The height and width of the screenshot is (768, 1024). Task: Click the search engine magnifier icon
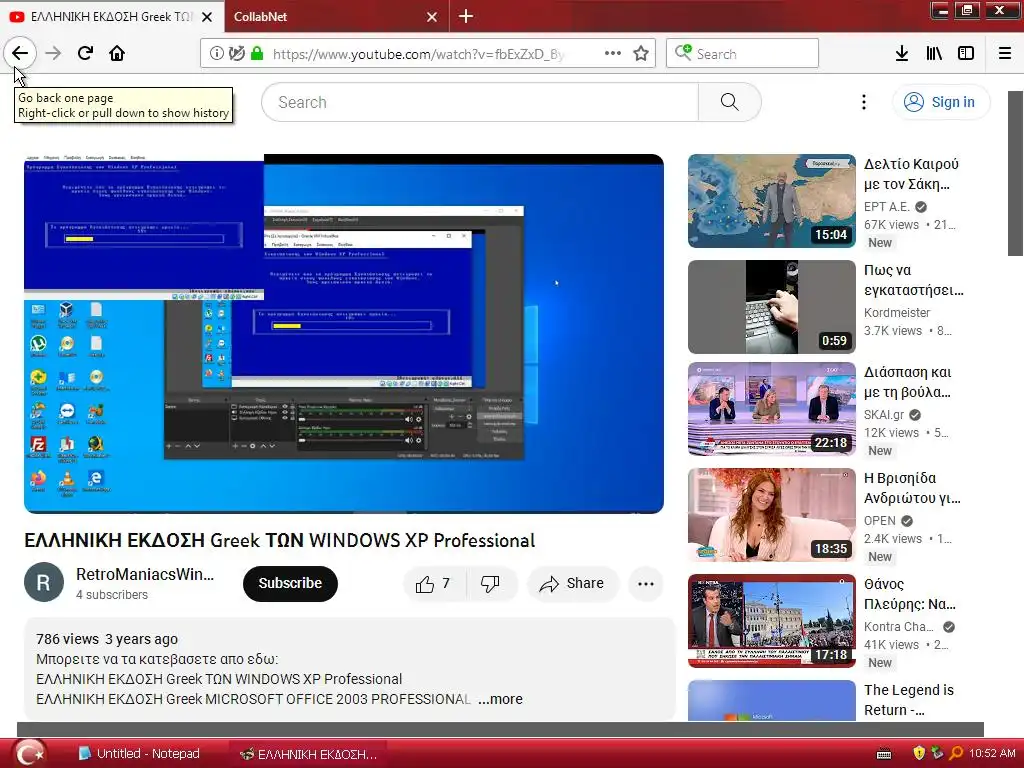pos(683,52)
